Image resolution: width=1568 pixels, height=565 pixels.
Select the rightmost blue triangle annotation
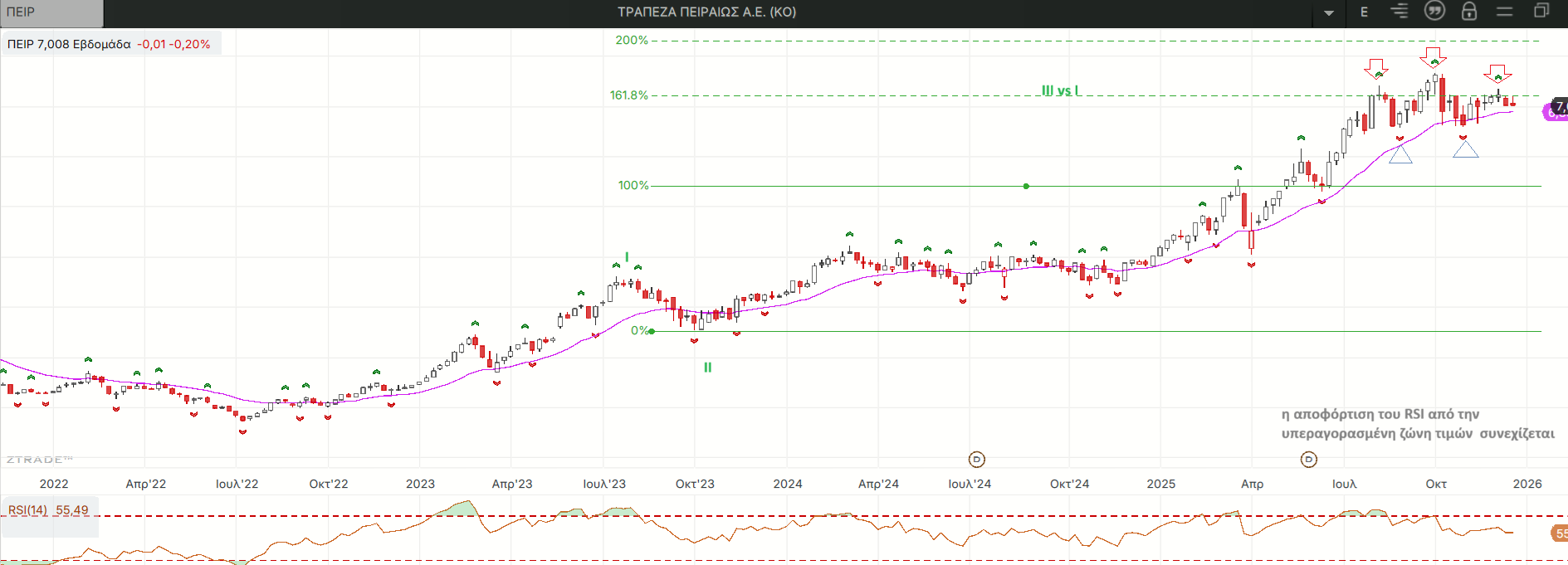point(1466,149)
